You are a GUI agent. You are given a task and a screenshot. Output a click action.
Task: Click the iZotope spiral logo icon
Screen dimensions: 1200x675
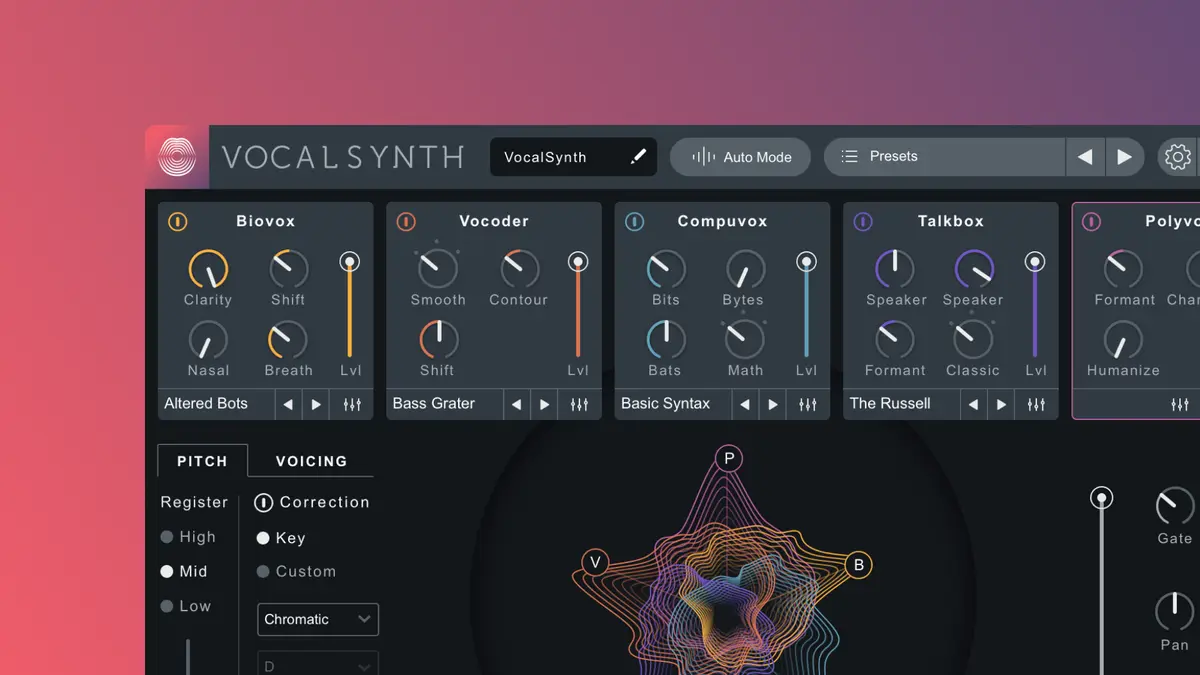coord(177,157)
